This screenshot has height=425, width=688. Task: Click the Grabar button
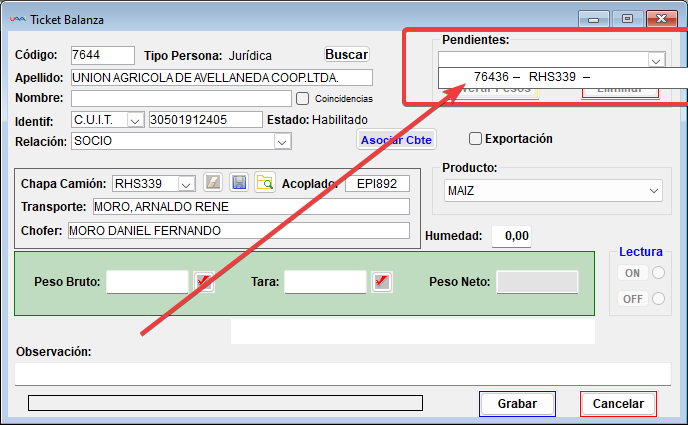pos(517,404)
